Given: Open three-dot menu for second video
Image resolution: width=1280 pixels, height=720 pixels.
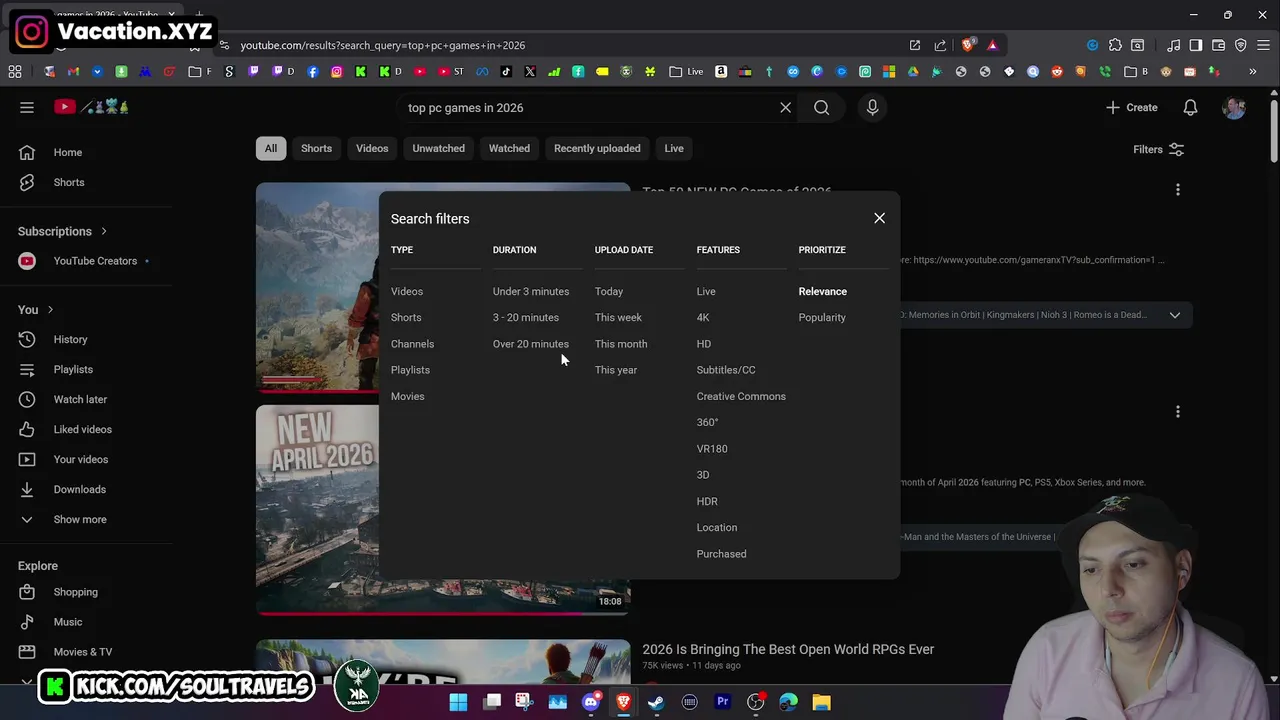Looking at the screenshot, I should tap(1178, 412).
